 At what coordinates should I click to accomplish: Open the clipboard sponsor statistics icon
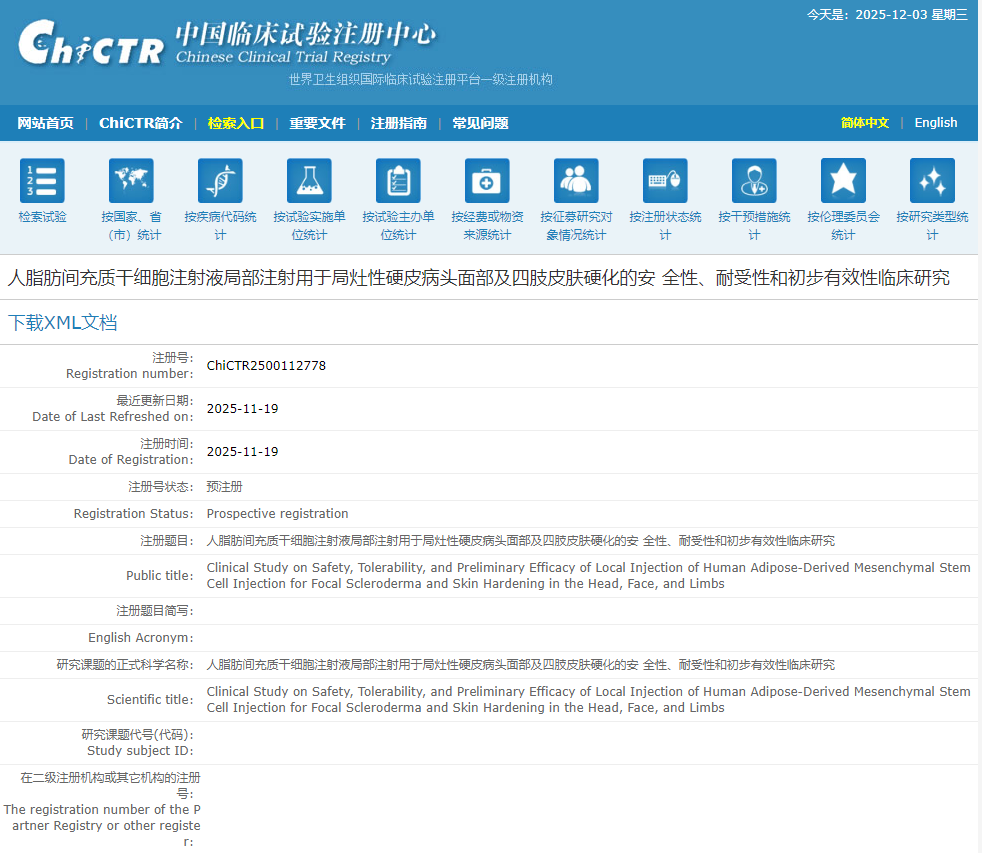coord(398,181)
